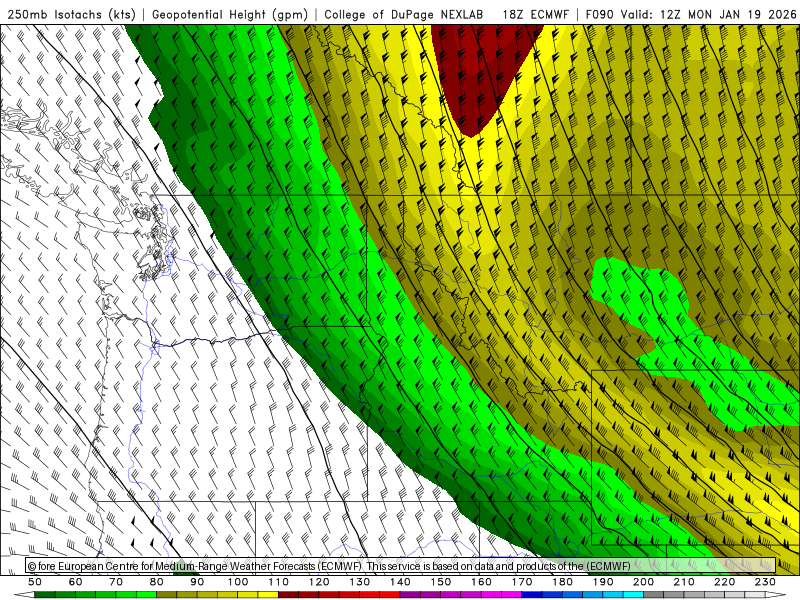Click the 60 value on the legend scale
The image size is (800, 600).
(x=76, y=582)
